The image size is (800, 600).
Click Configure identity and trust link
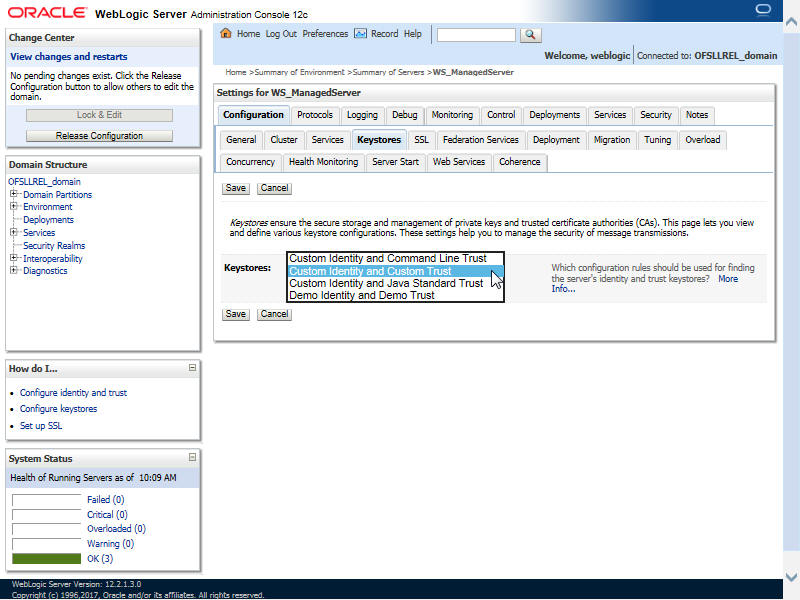[73, 392]
